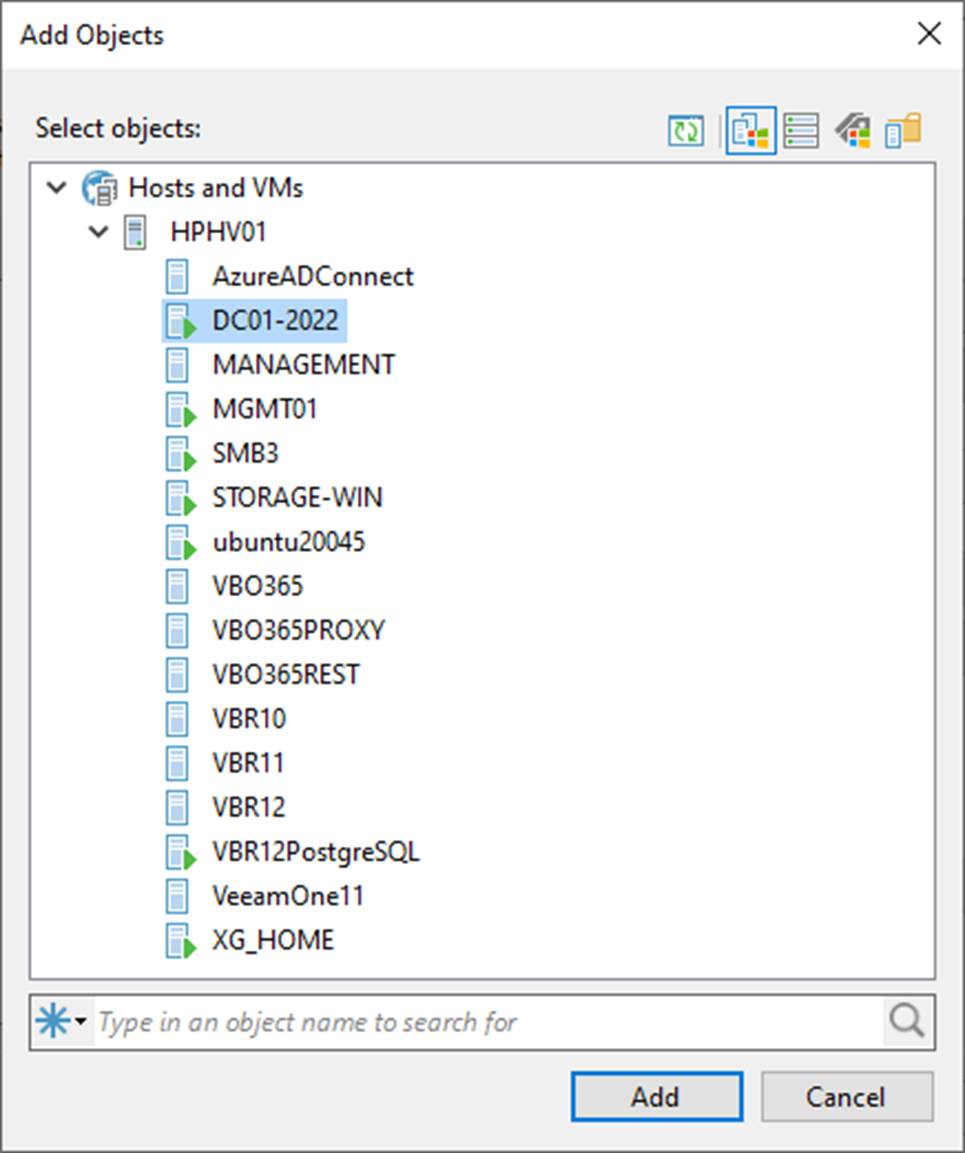Click the refresh objects icon
965x1153 pixels.
686,131
